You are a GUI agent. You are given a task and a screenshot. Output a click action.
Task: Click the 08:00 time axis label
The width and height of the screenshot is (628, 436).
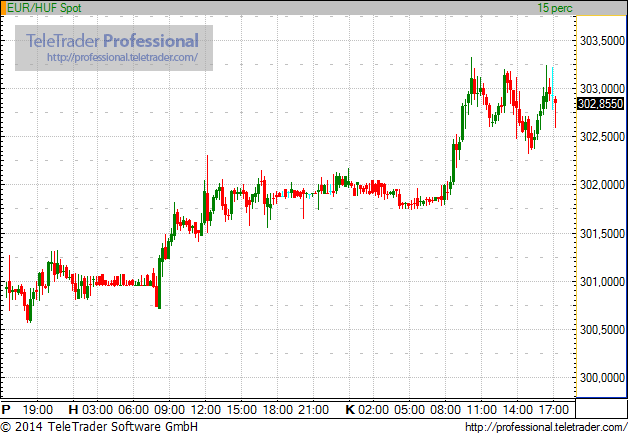pos(445,410)
